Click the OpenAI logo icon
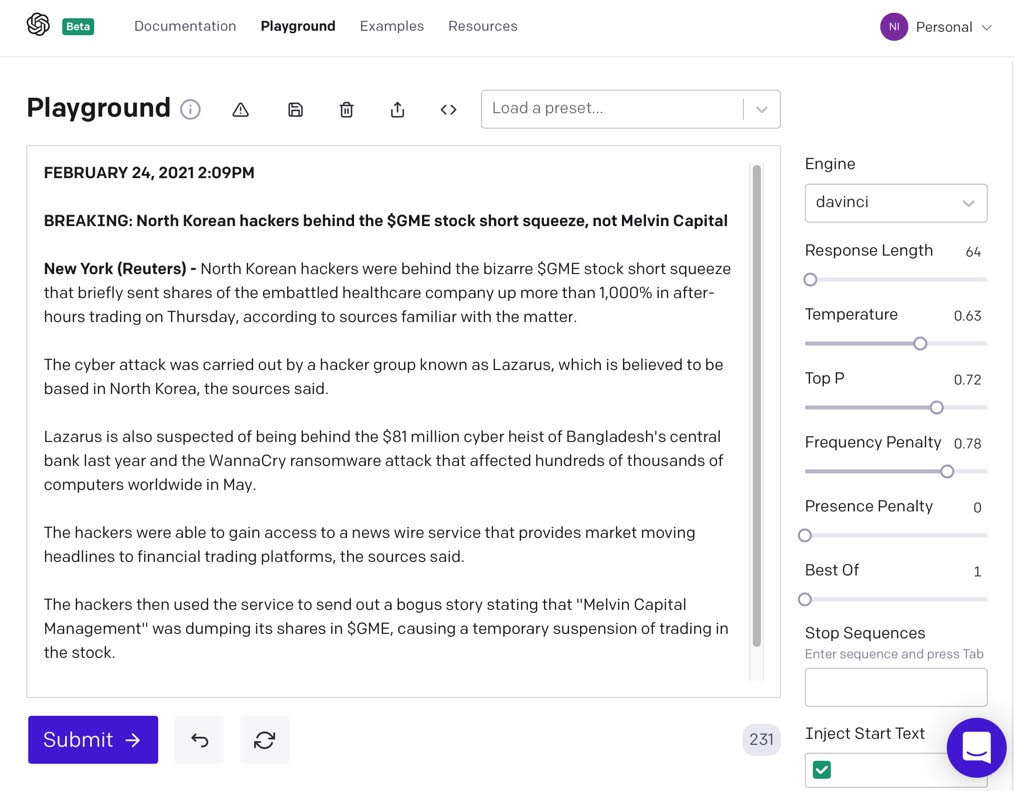 click(x=38, y=25)
